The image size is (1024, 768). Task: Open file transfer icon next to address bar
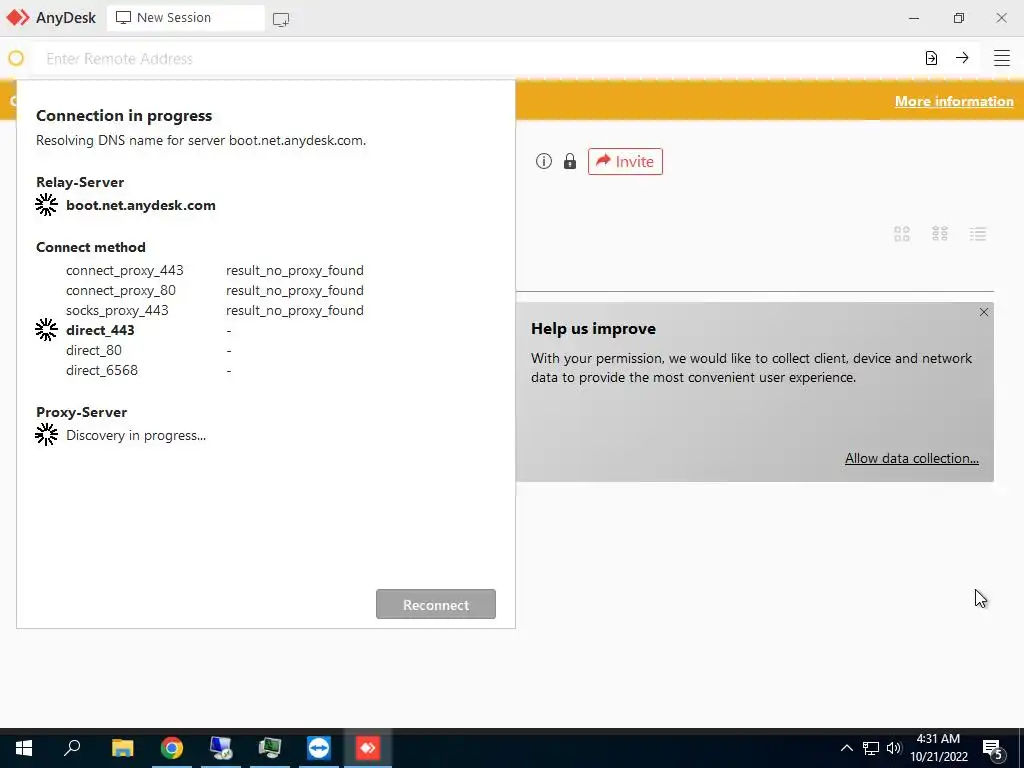(931, 58)
